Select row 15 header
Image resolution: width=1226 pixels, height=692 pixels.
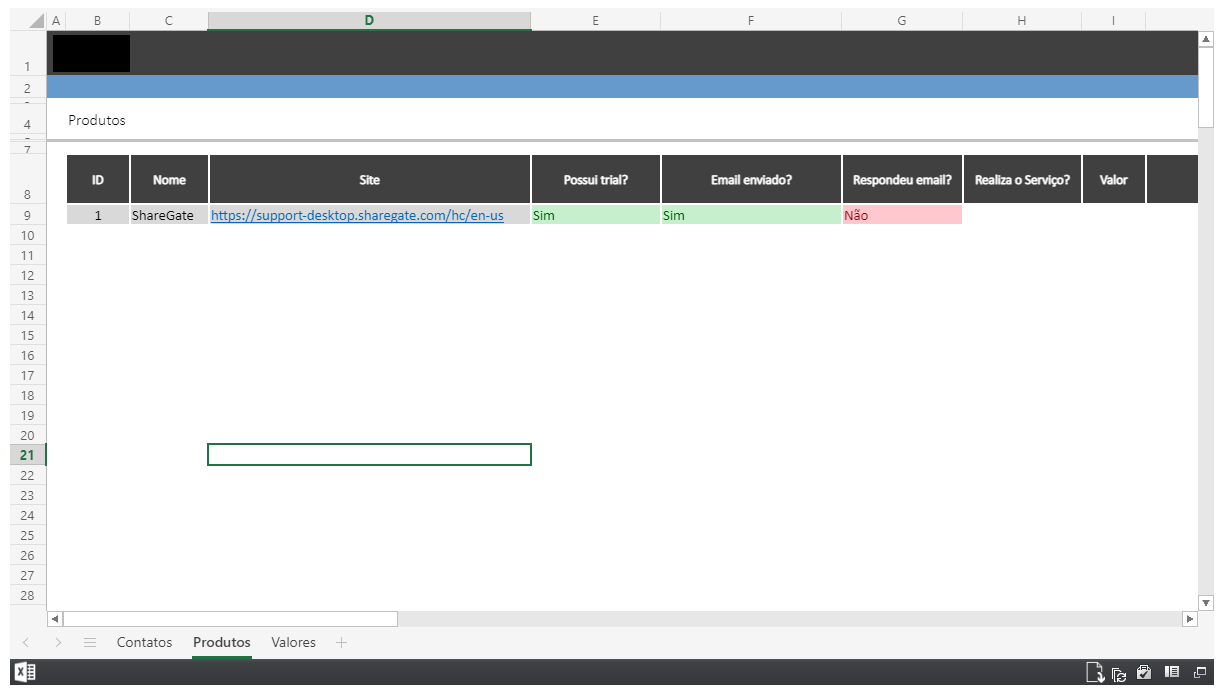tap(27, 335)
